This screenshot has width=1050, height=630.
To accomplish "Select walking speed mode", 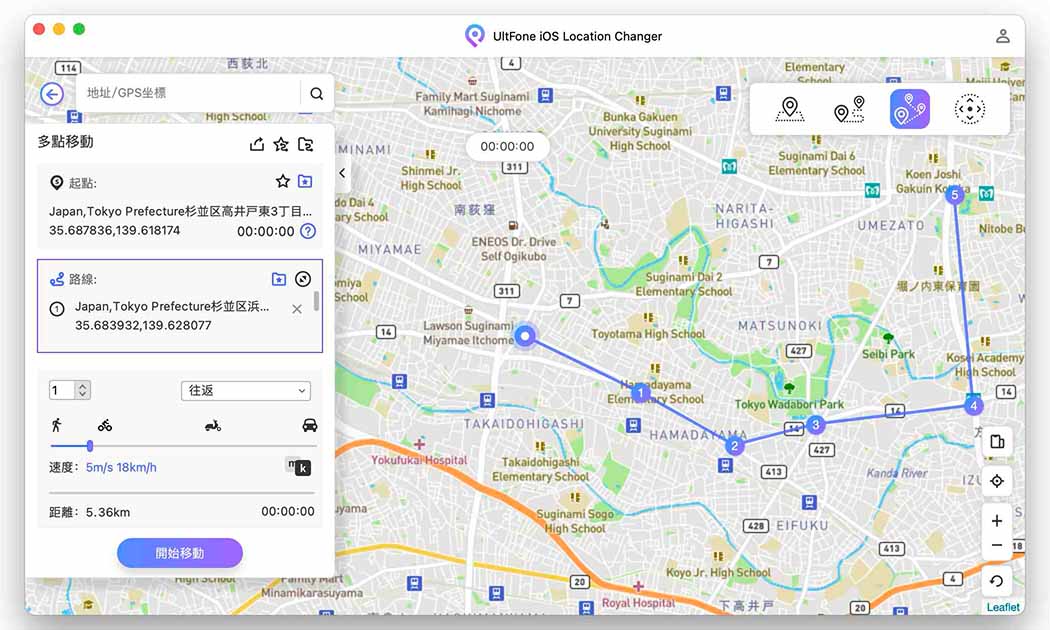I will tap(56, 425).
